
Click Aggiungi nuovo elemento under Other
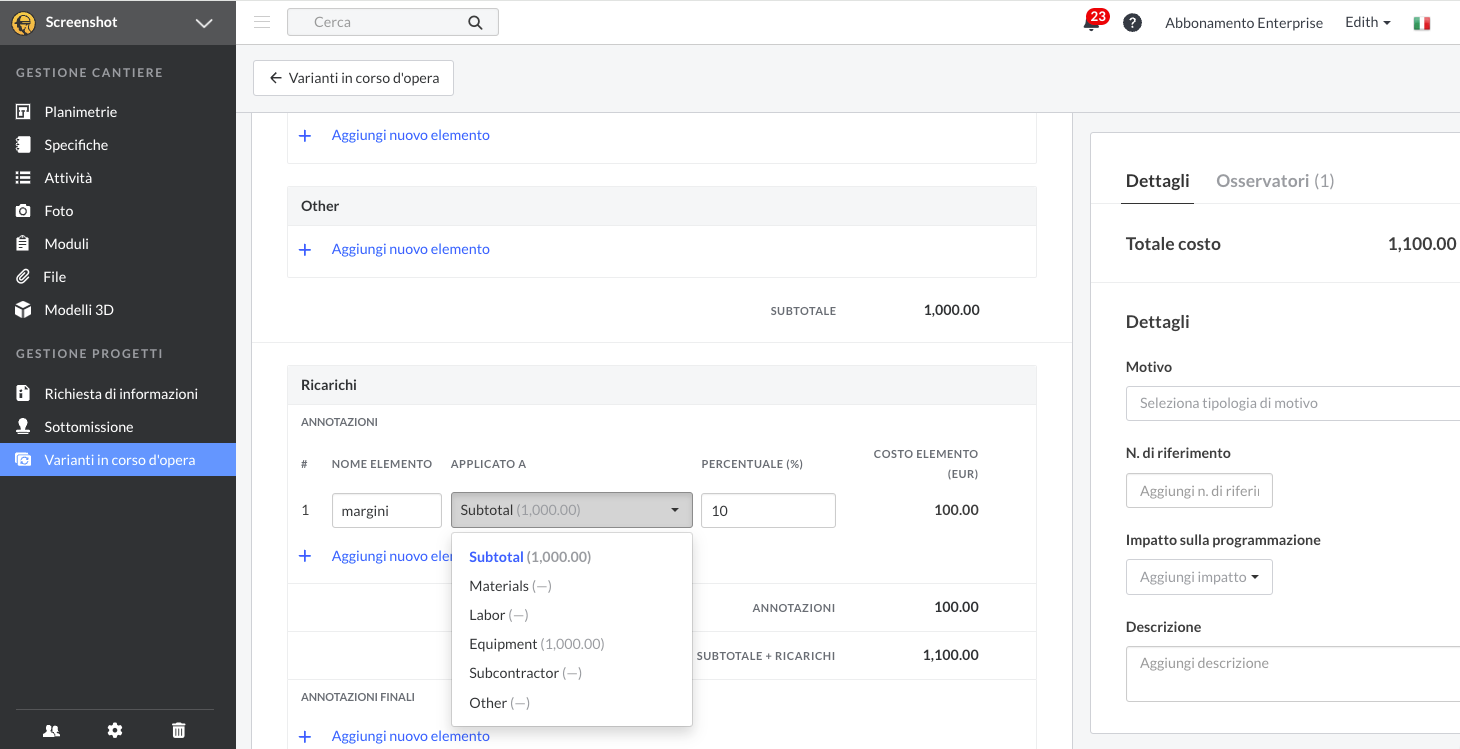point(410,249)
